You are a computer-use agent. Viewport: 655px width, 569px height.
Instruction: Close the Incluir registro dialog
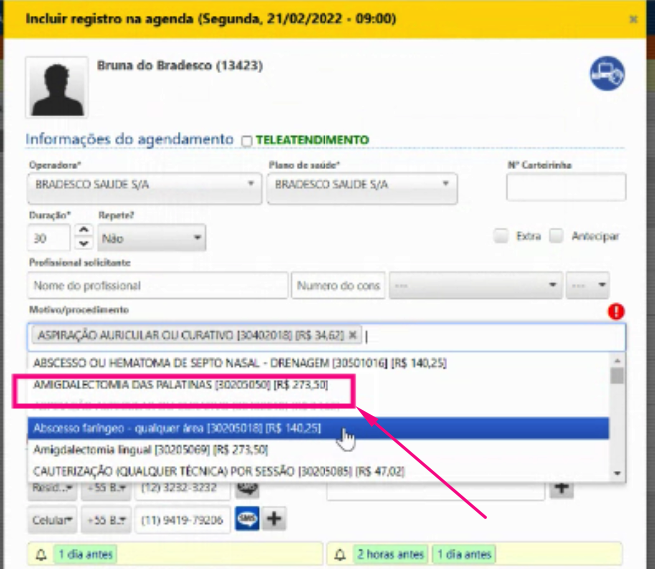click(633, 19)
